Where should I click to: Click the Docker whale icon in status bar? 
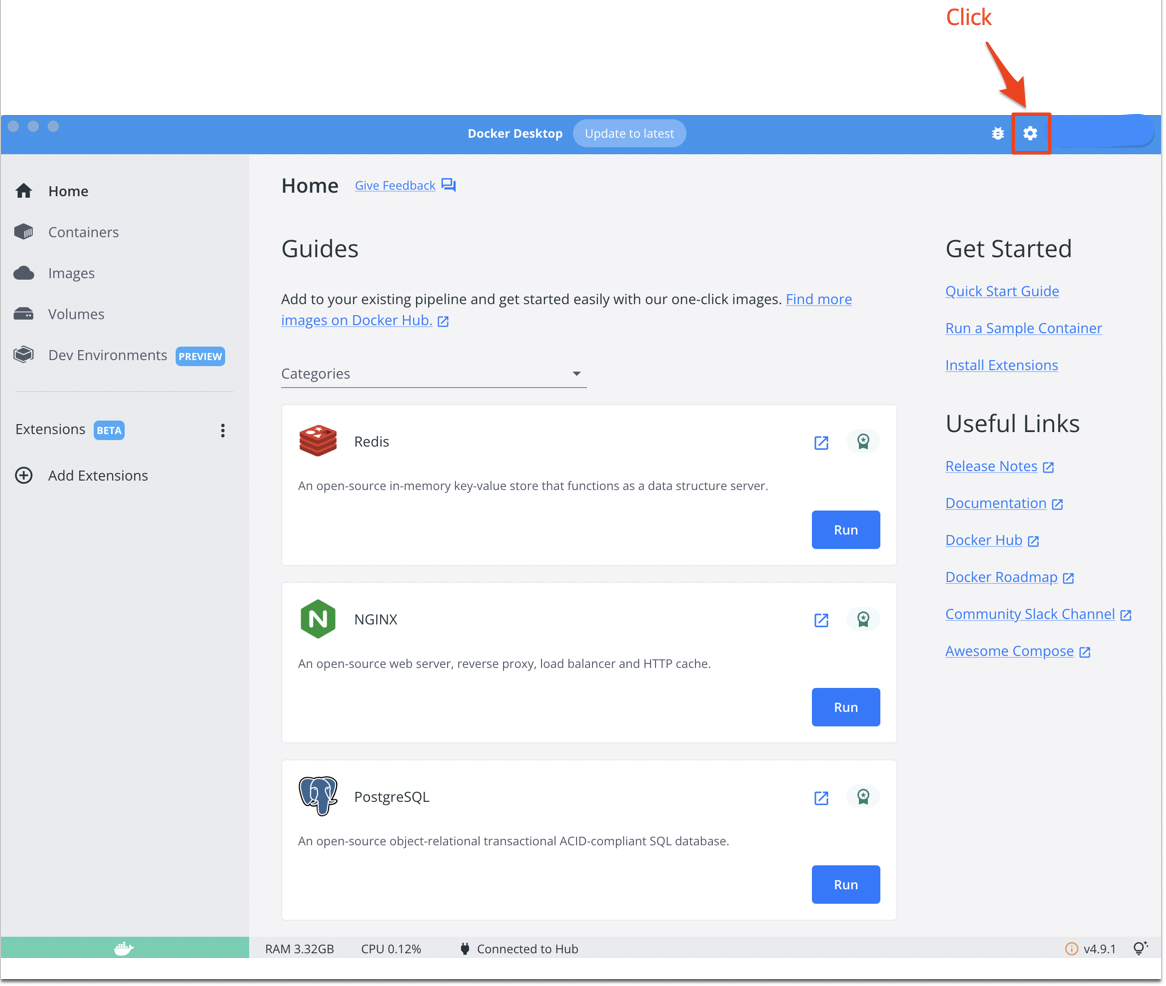[x=124, y=950]
